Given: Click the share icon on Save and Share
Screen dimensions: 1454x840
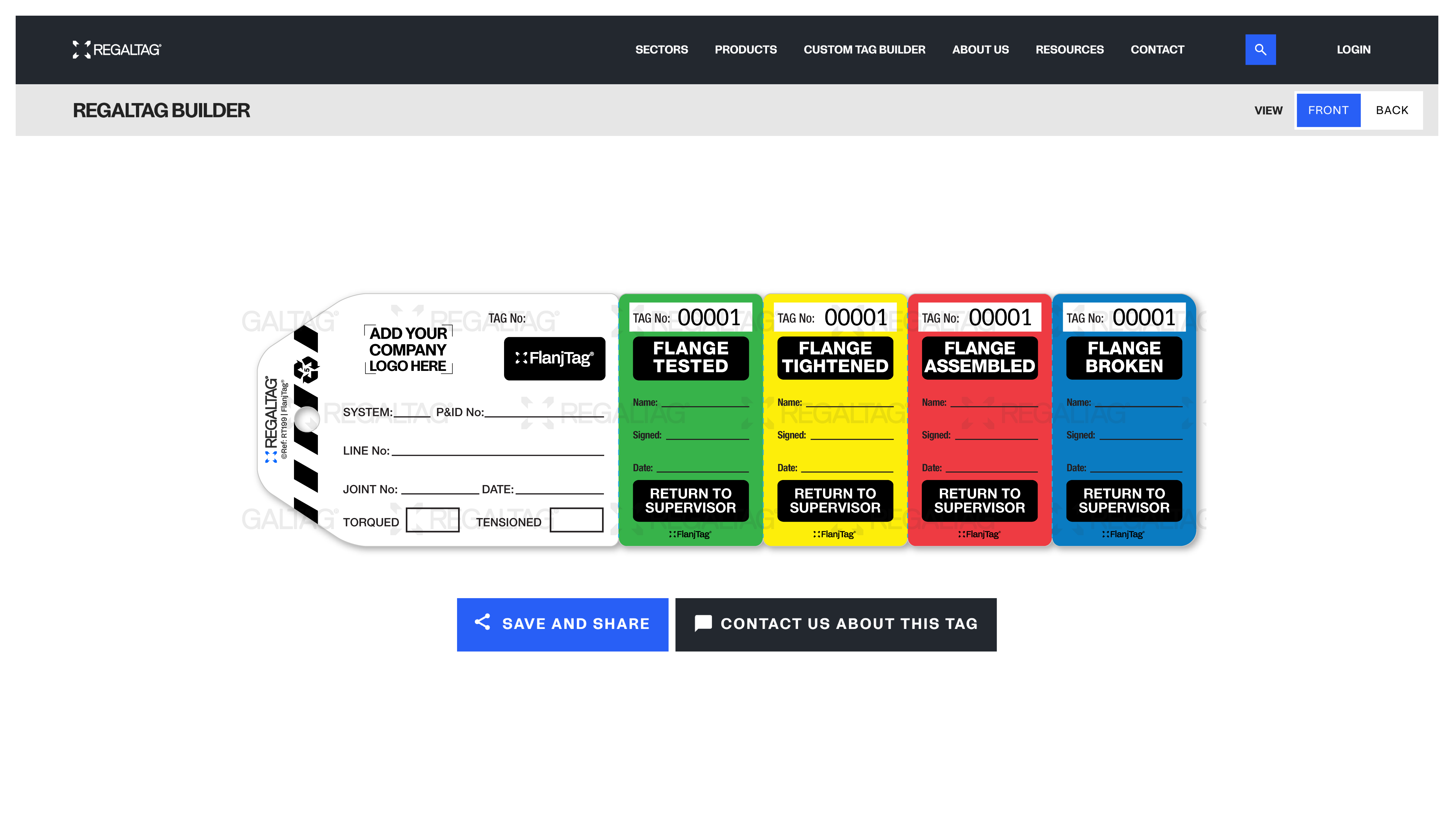Looking at the screenshot, I should [x=482, y=622].
